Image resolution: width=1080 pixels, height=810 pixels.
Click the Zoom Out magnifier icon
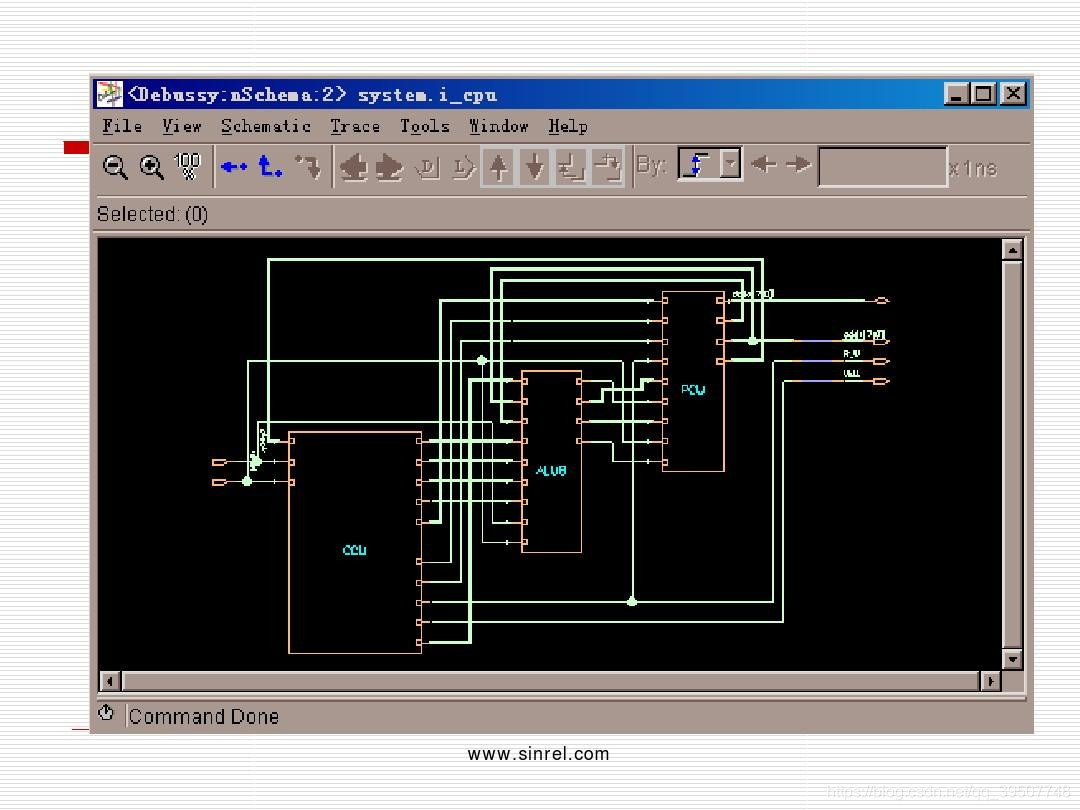[115, 167]
